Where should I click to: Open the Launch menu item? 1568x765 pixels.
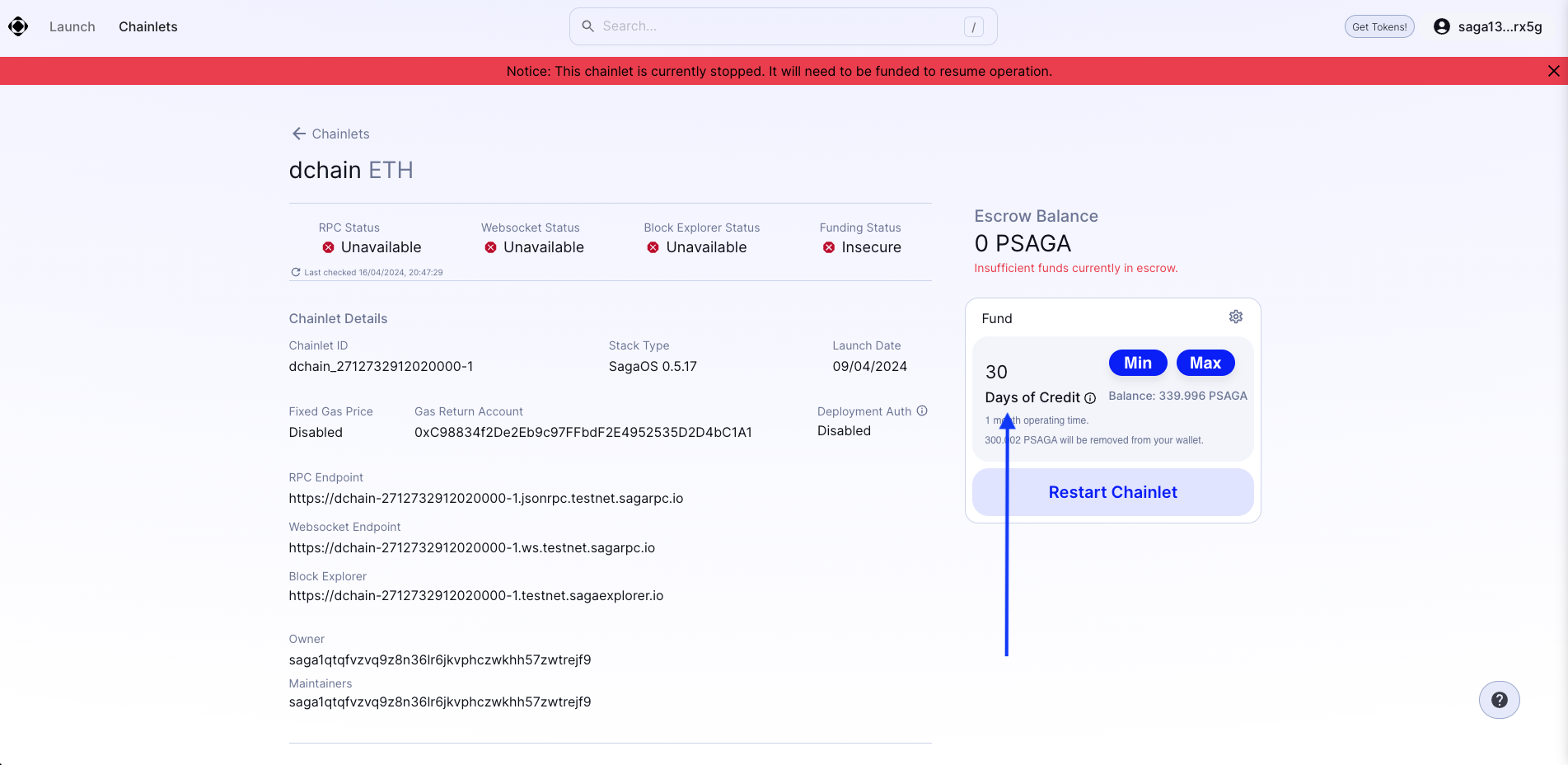73,26
